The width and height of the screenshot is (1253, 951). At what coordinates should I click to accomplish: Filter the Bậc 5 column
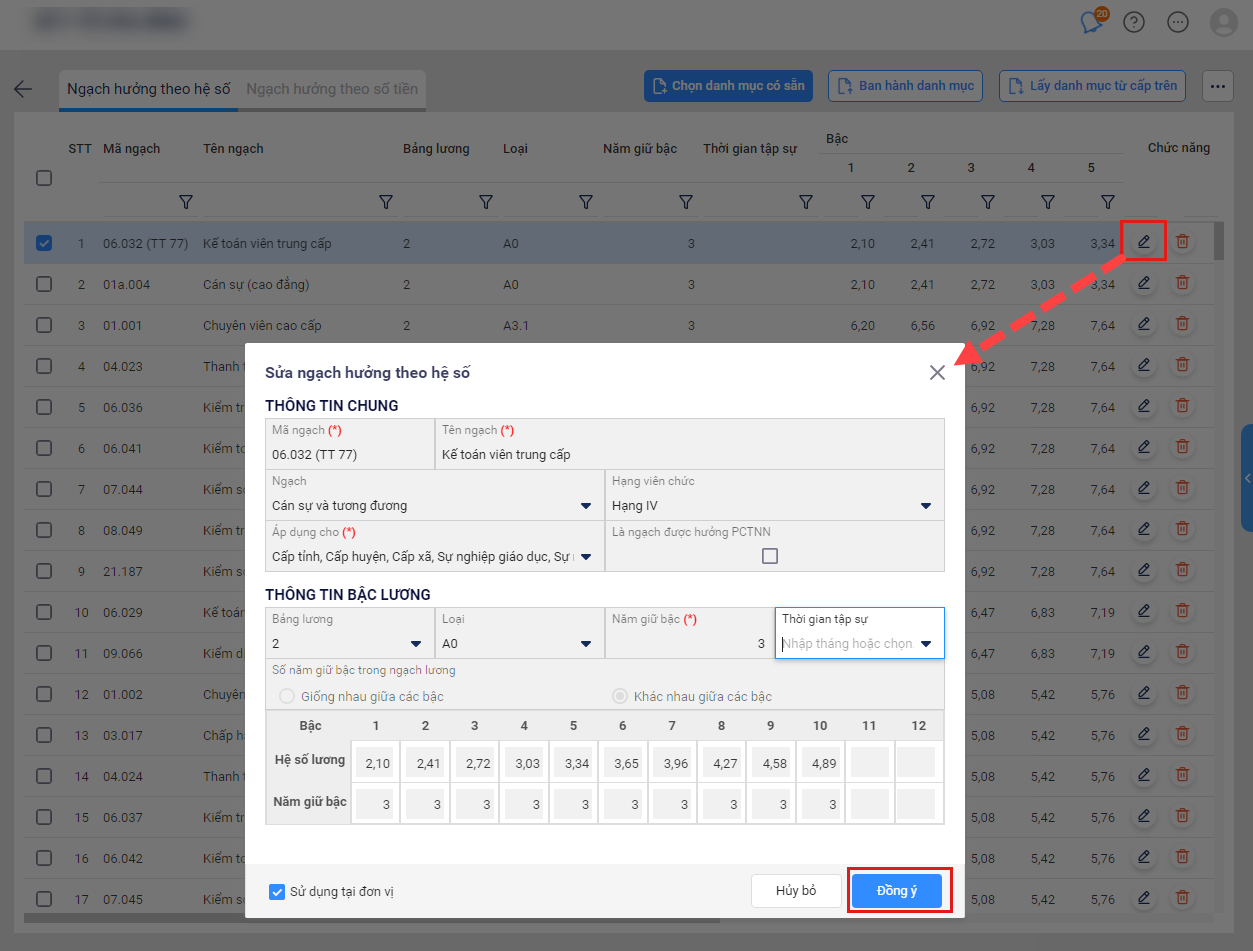(1108, 202)
